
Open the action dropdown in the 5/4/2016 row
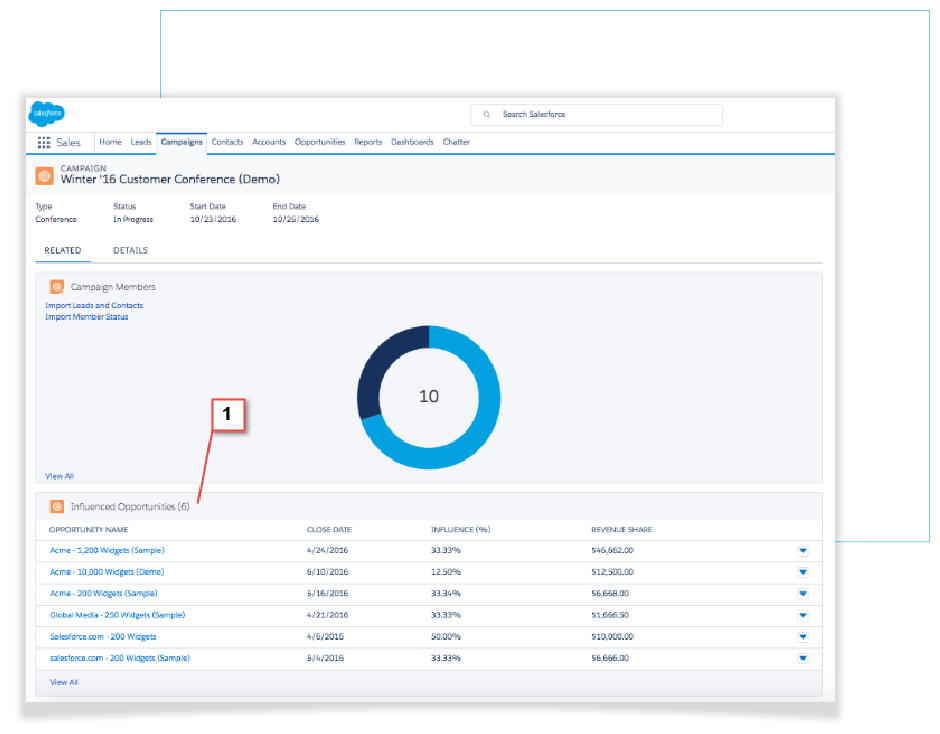(803, 659)
